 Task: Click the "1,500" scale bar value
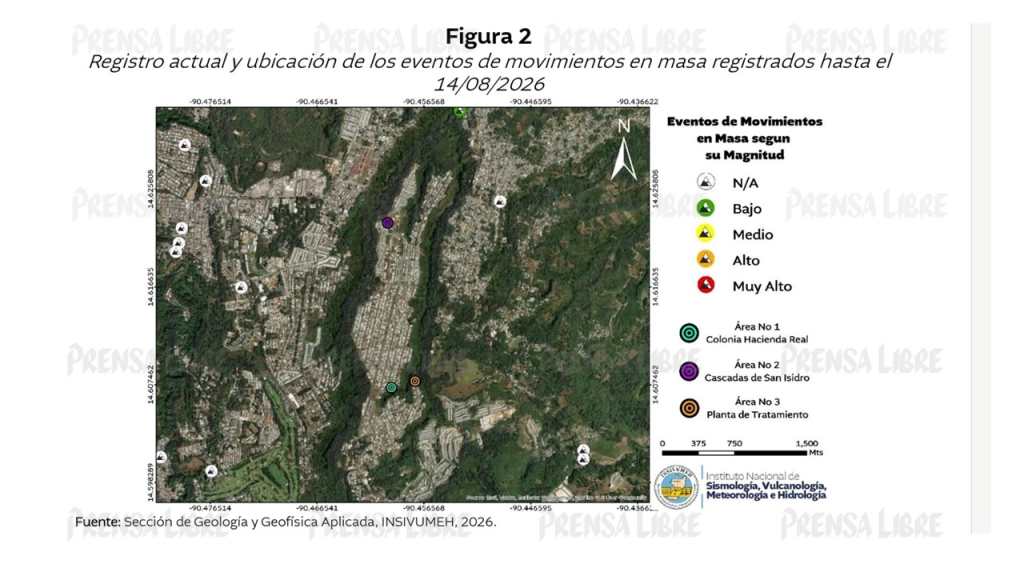pyautogui.click(x=807, y=443)
